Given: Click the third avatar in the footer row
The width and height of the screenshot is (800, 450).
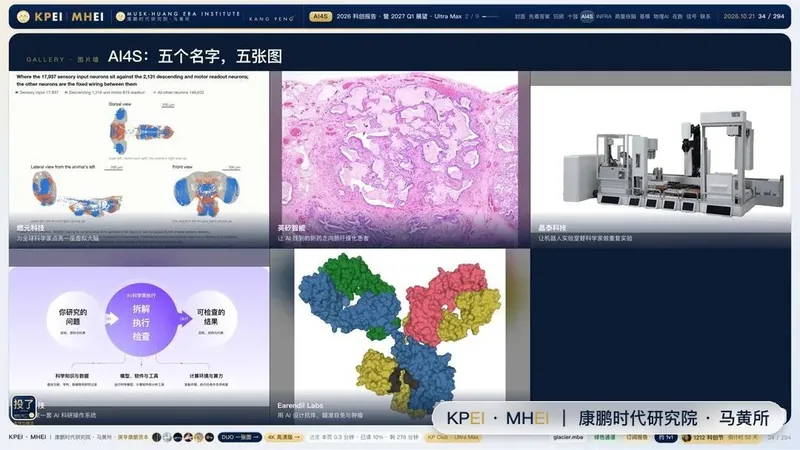Looking at the screenshot, I should (x=178, y=437).
